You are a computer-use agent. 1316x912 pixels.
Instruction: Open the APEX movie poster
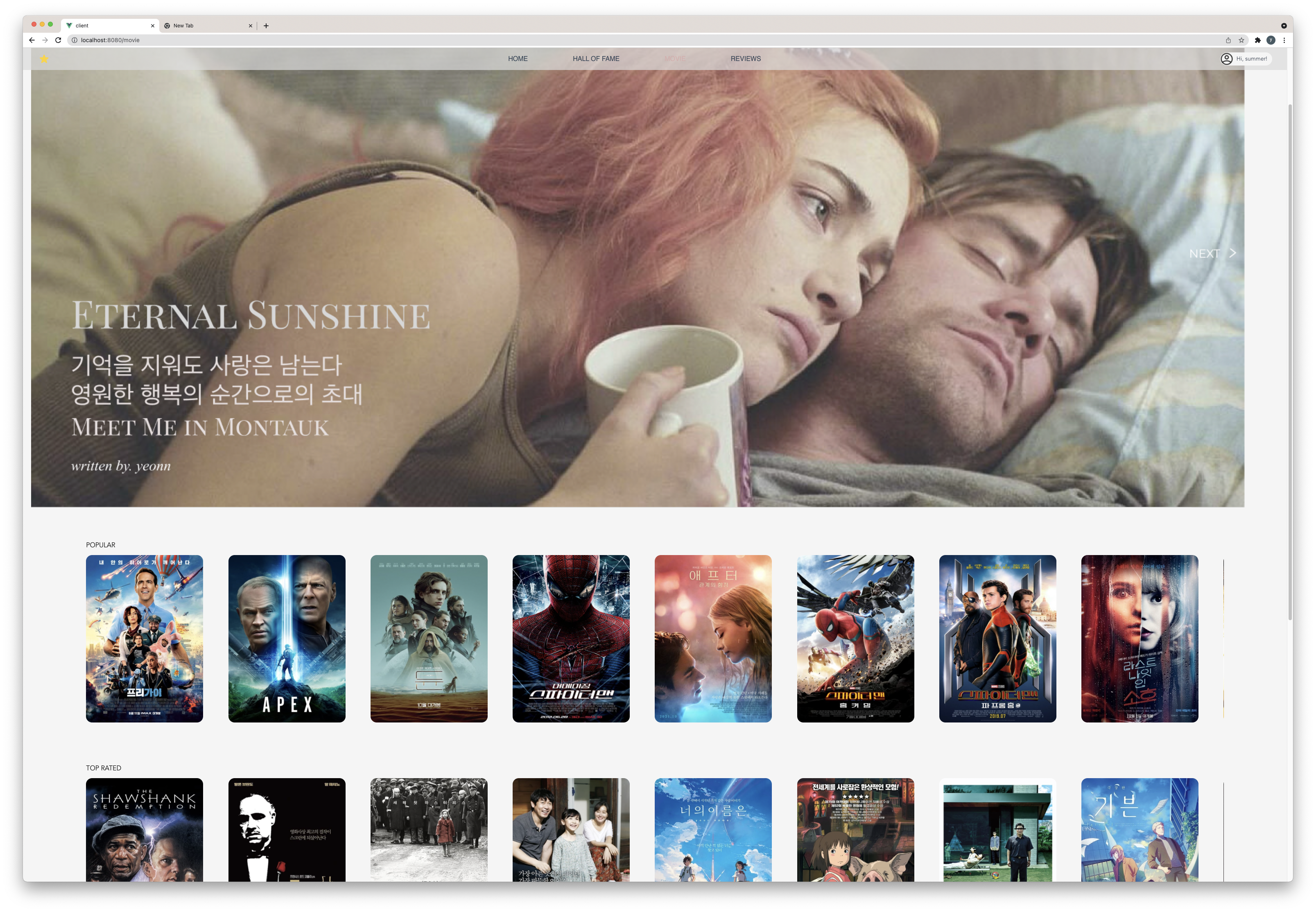pos(287,638)
